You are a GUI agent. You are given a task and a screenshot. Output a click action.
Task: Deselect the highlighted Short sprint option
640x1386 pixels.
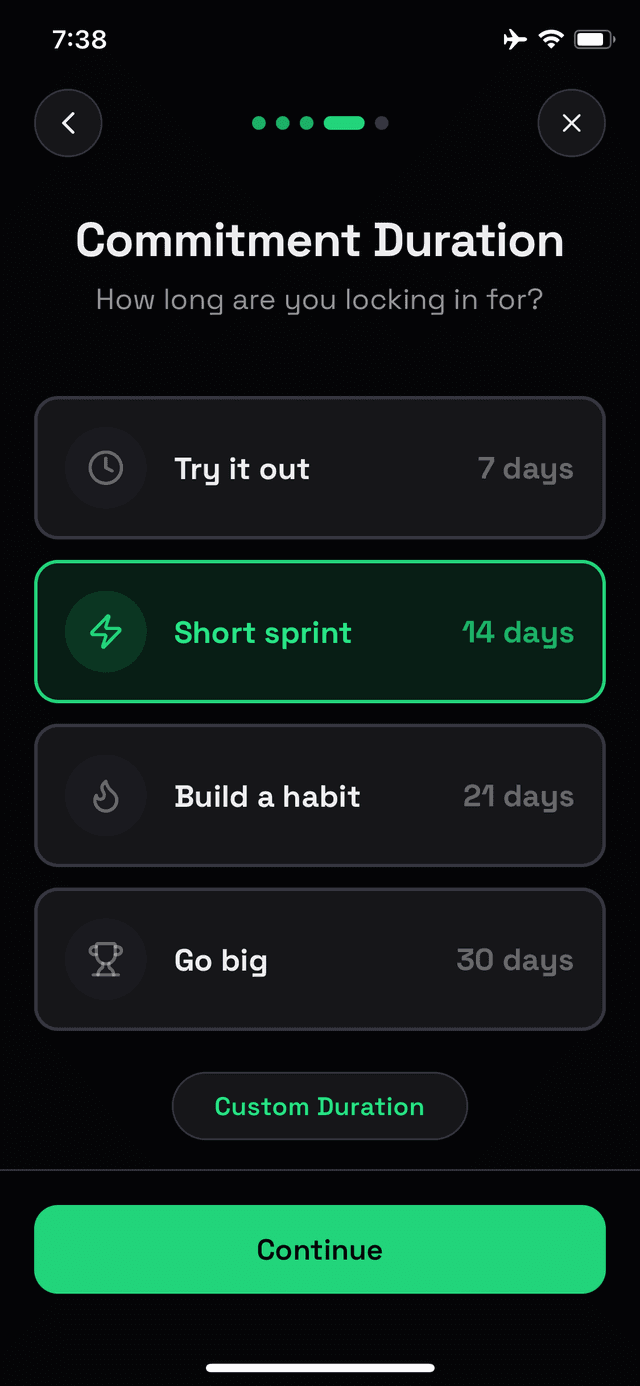click(x=320, y=632)
